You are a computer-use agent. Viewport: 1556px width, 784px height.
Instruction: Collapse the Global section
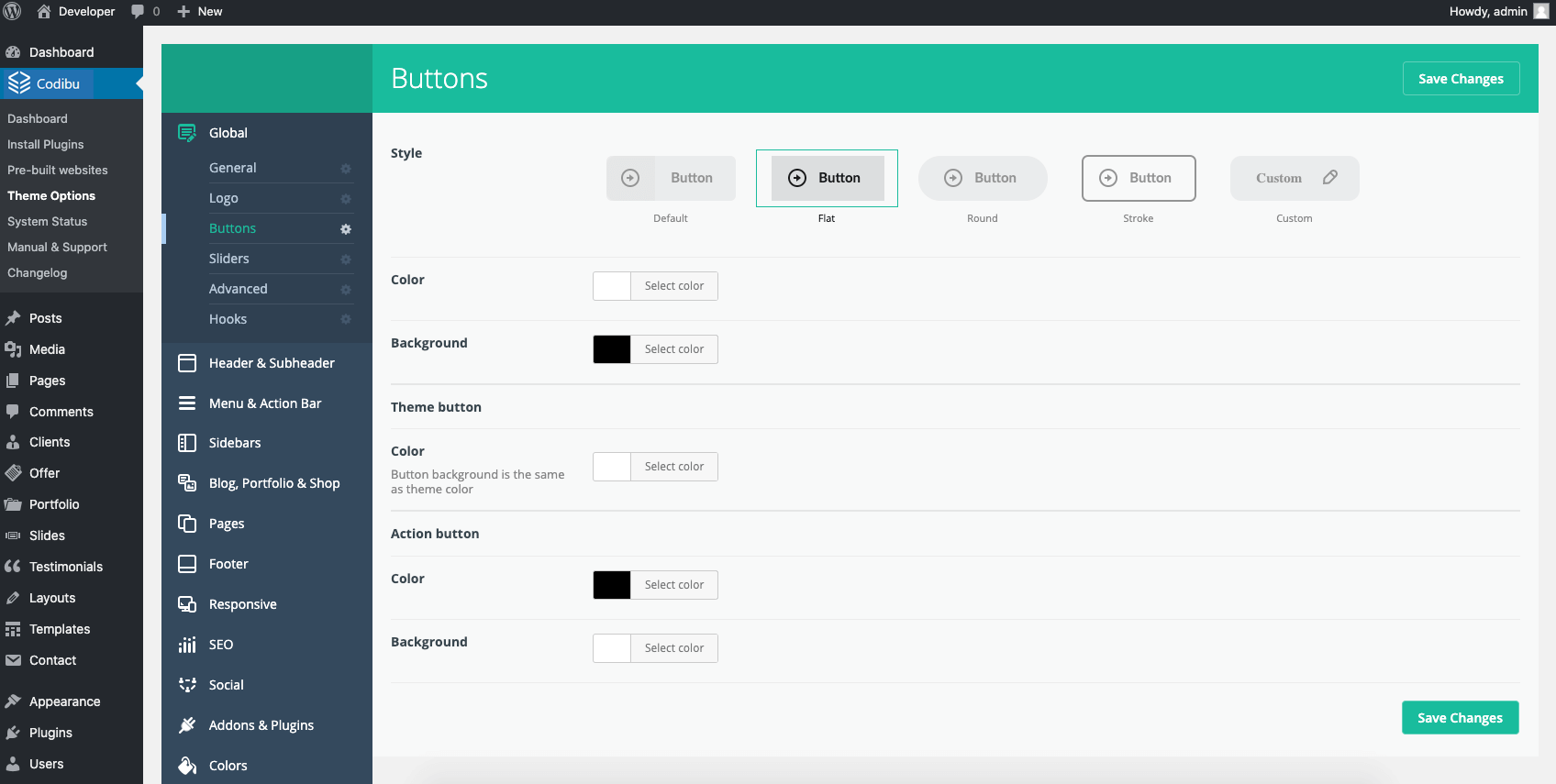coord(228,133)
